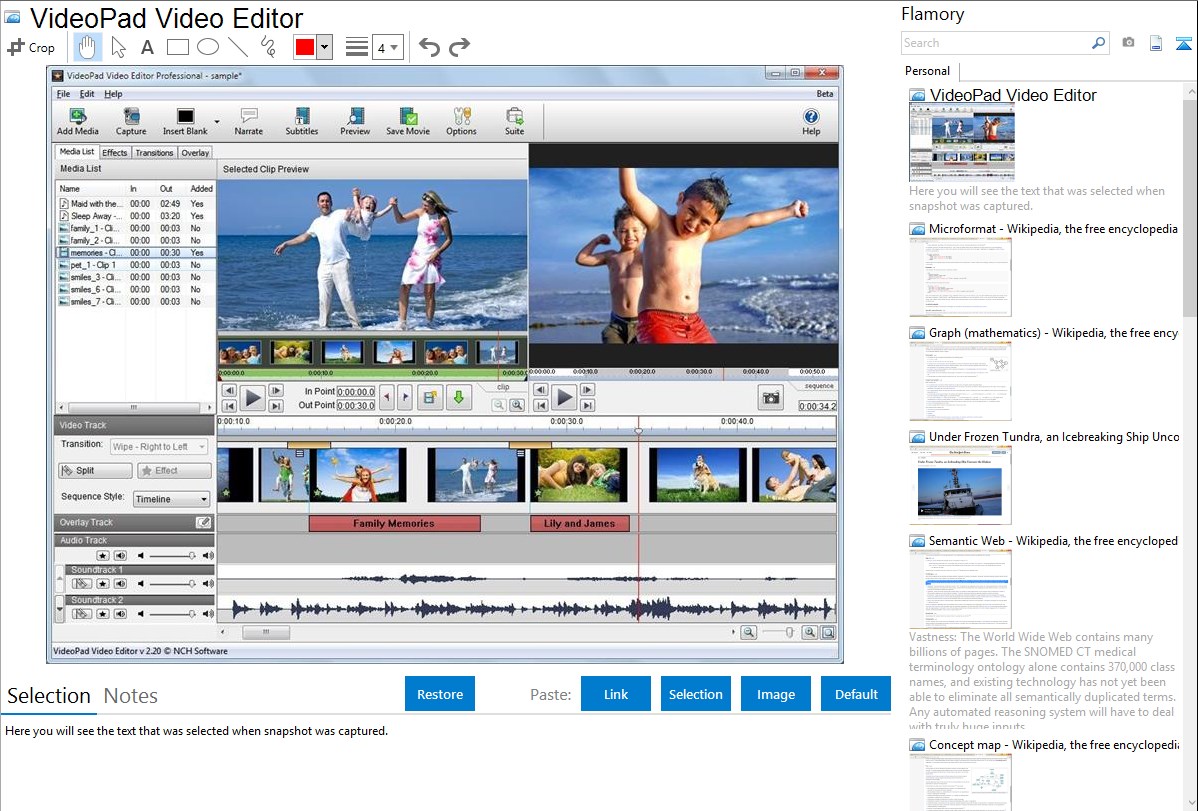The width and height of the screenshot is (1198, 811).
Task: Redo the last annotation
Action: point(459,47)
